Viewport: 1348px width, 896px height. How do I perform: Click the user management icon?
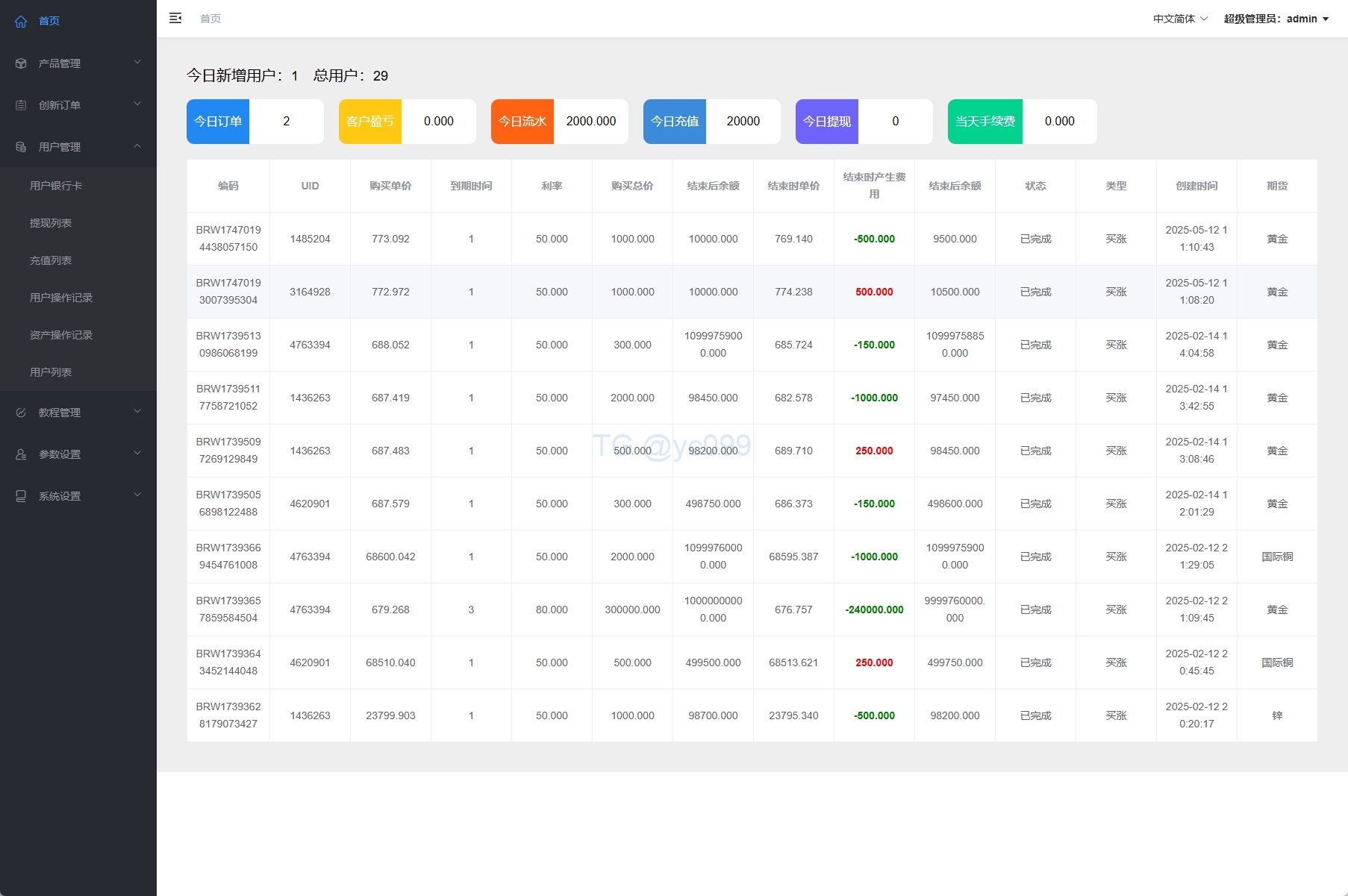[21, 147]
